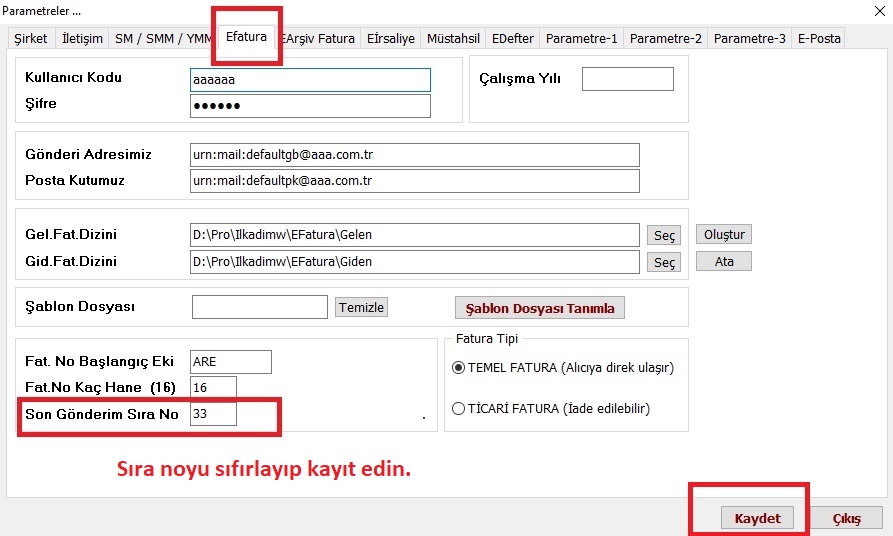
Task: Open the EIrsaliye tab
Action: [391, 39]
